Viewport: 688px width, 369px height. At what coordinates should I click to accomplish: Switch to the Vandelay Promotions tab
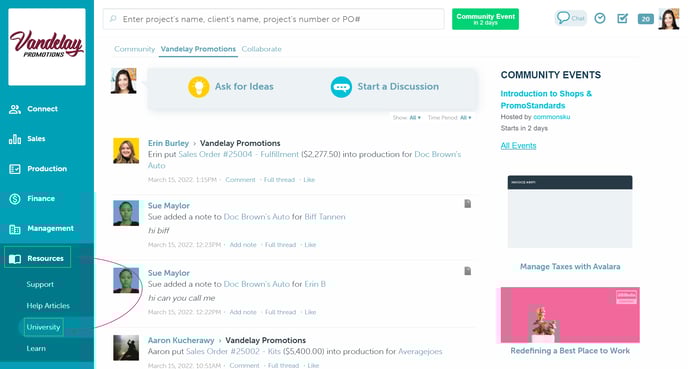198,49
